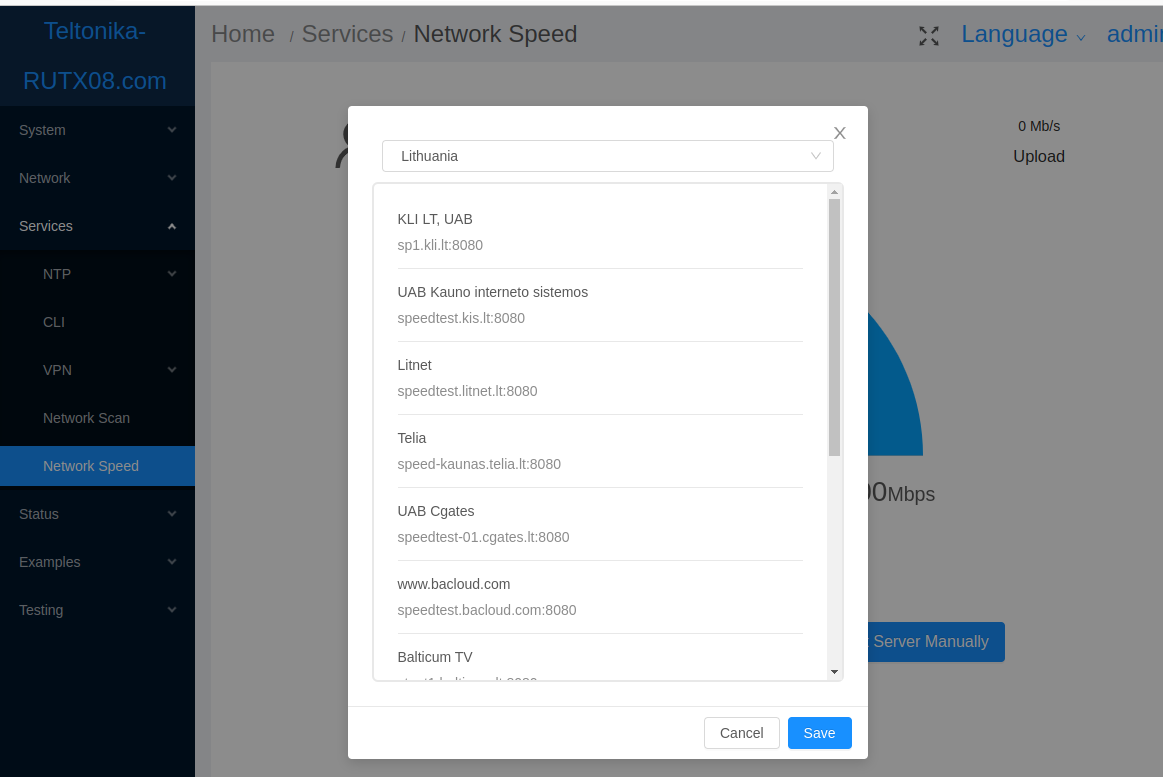Click the fullscreen expand icon
1163x777 pixels.
(x=929, y=35)
